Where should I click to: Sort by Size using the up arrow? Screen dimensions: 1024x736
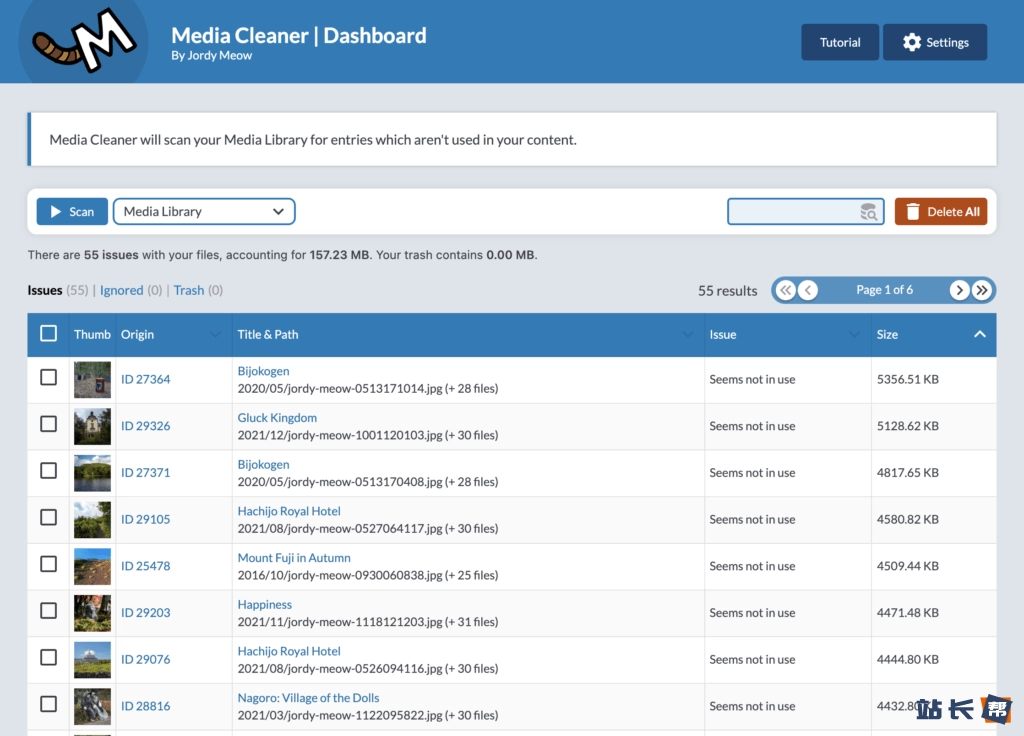980,334
